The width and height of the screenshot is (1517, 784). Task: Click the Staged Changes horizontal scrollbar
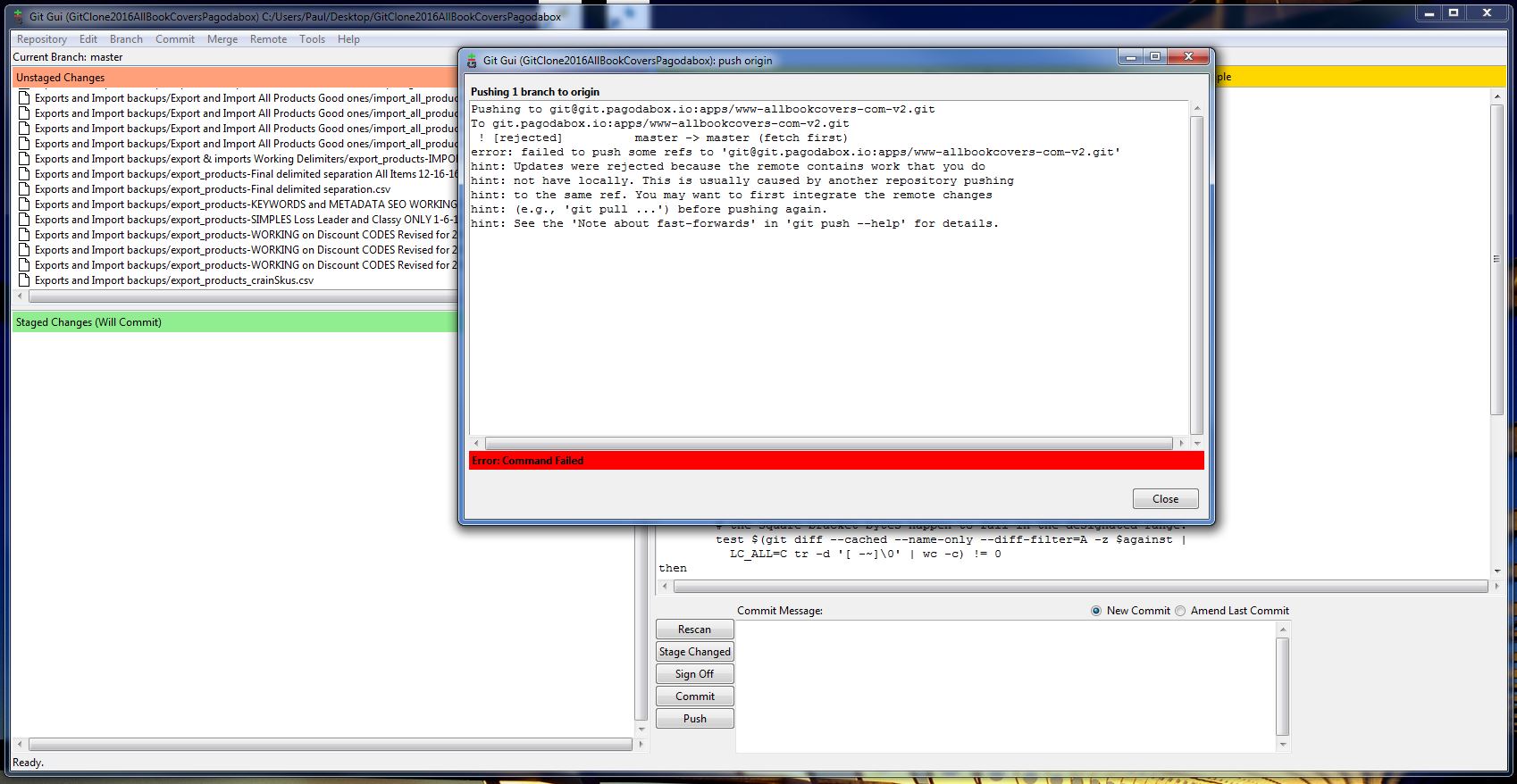tap(330, 744)
